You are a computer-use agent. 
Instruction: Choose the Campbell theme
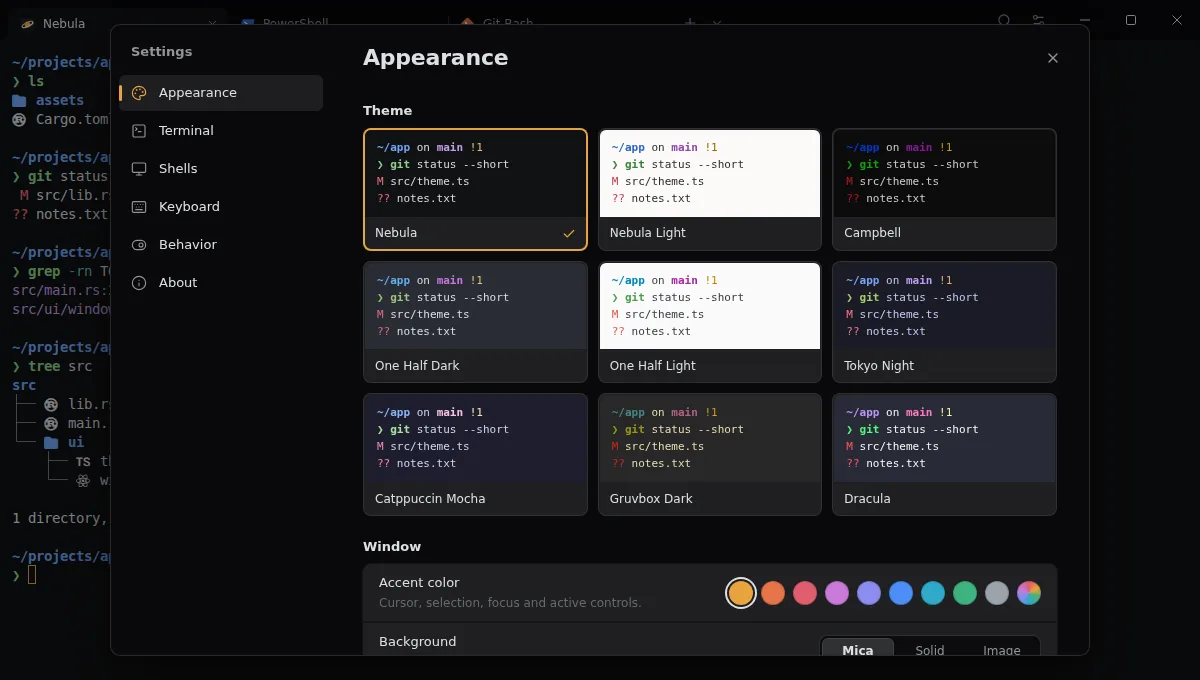point(944,189)
